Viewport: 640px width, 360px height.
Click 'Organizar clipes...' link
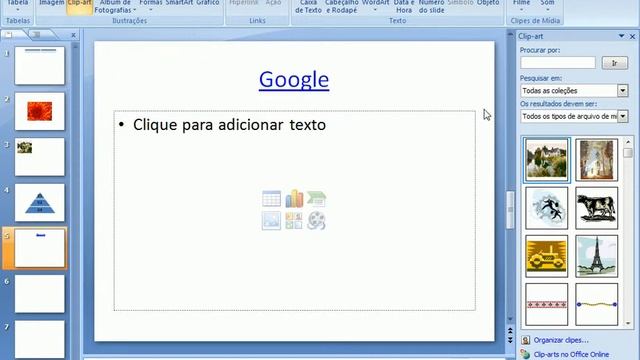tap(561, 340)
